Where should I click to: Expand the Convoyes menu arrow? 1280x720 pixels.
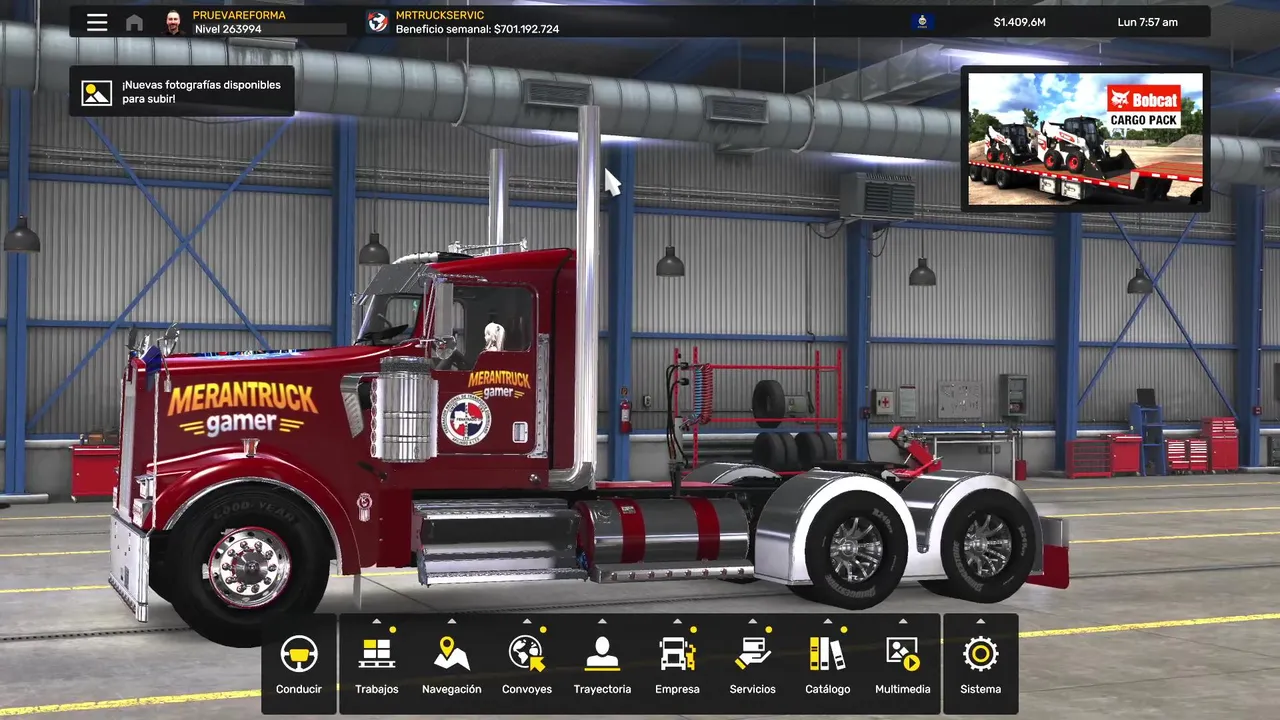[527, 621]
